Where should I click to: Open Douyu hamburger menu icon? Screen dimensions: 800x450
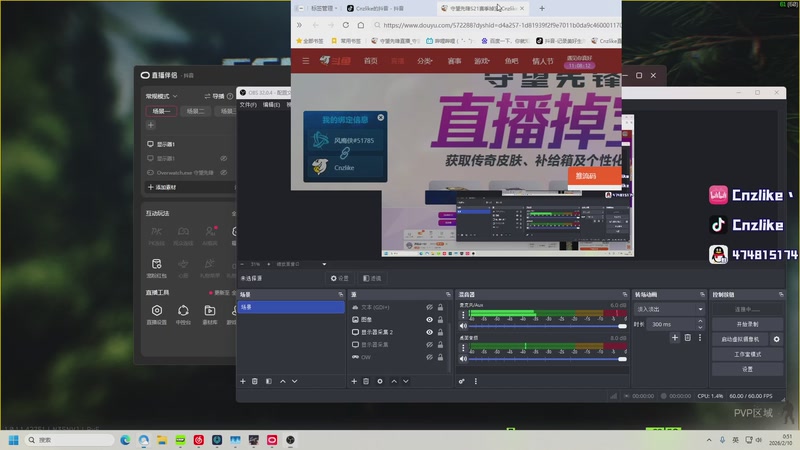coord(306,61)
